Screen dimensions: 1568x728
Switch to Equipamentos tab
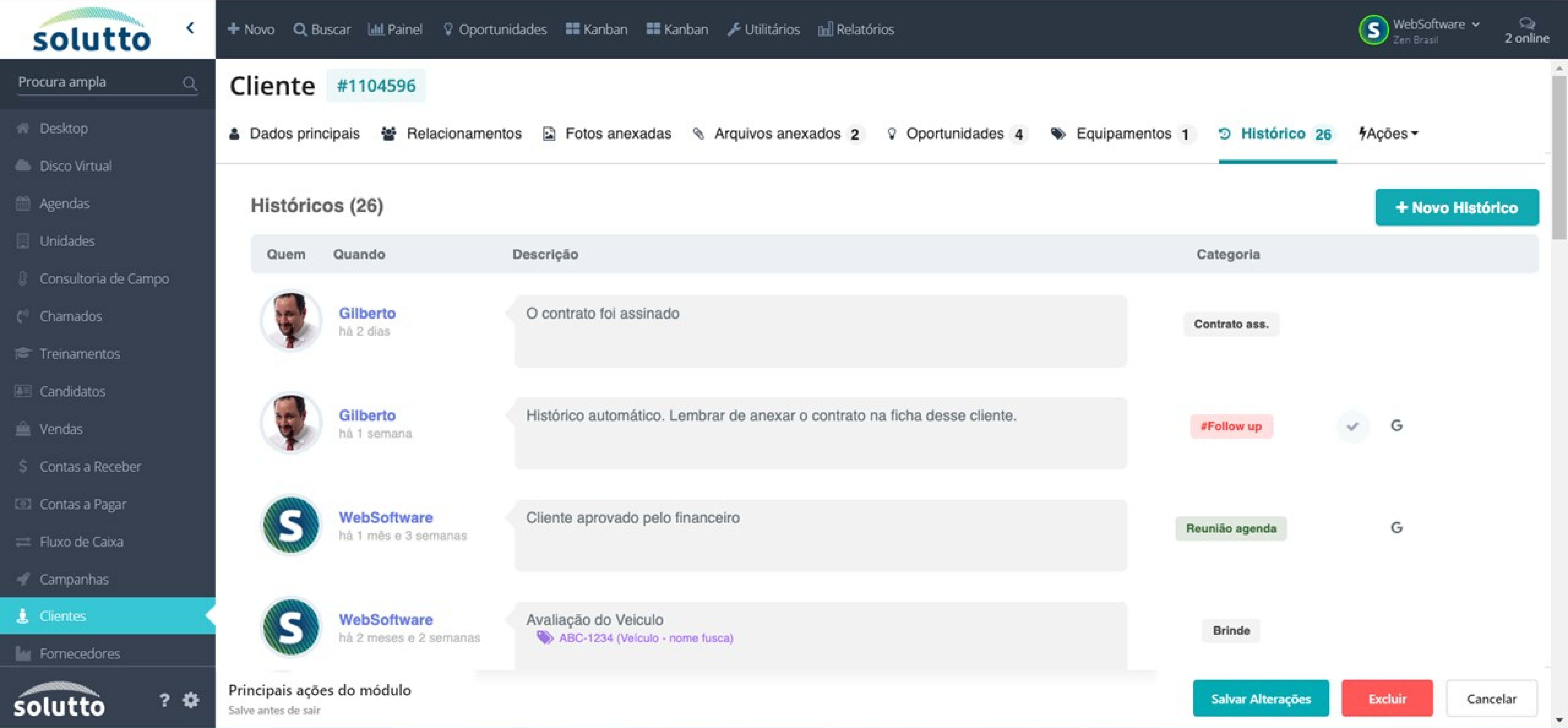(1123, 134)
